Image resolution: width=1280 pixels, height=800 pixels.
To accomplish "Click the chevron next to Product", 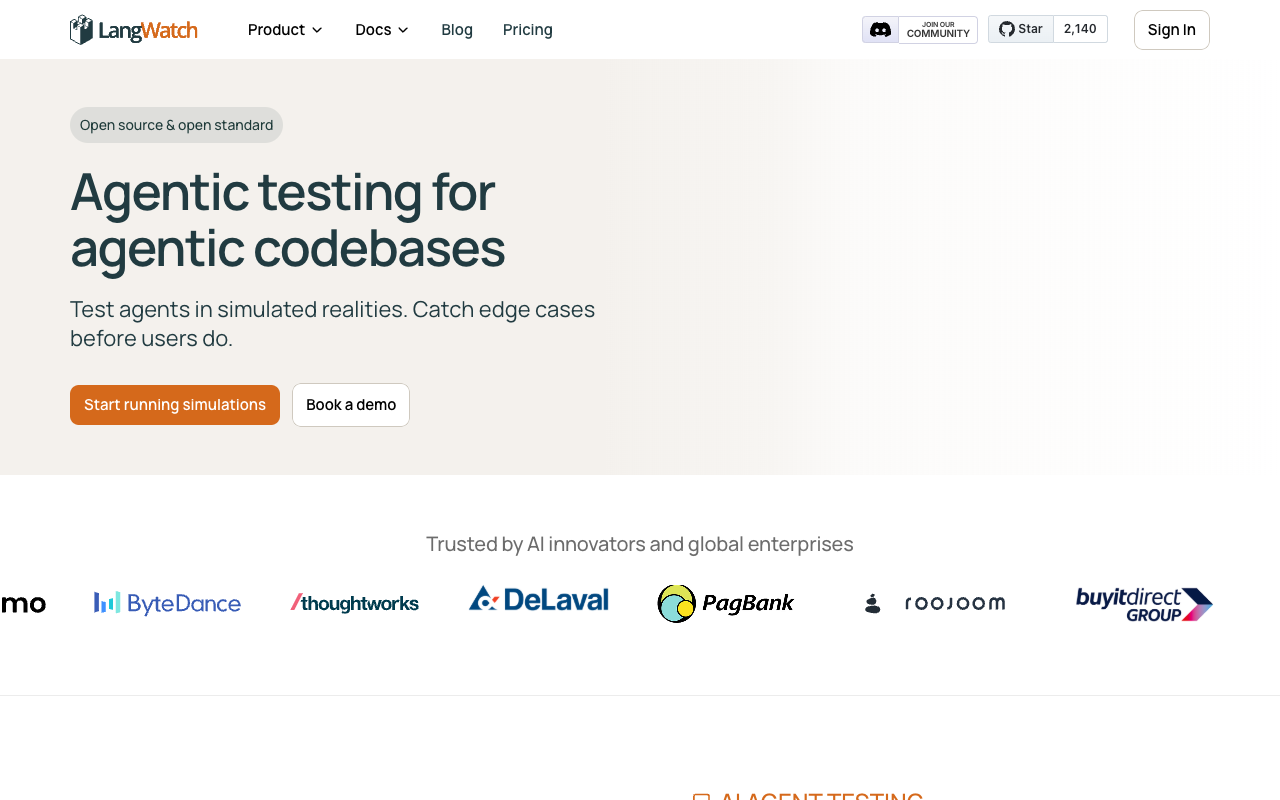I will pos(317,30).
